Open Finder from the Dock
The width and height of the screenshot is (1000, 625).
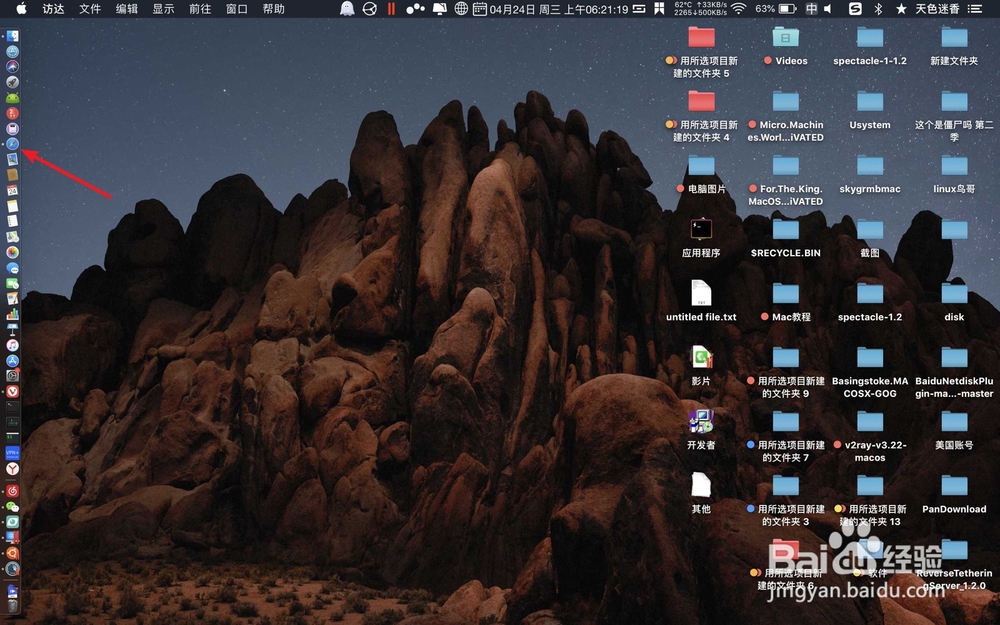click(12, 36)
